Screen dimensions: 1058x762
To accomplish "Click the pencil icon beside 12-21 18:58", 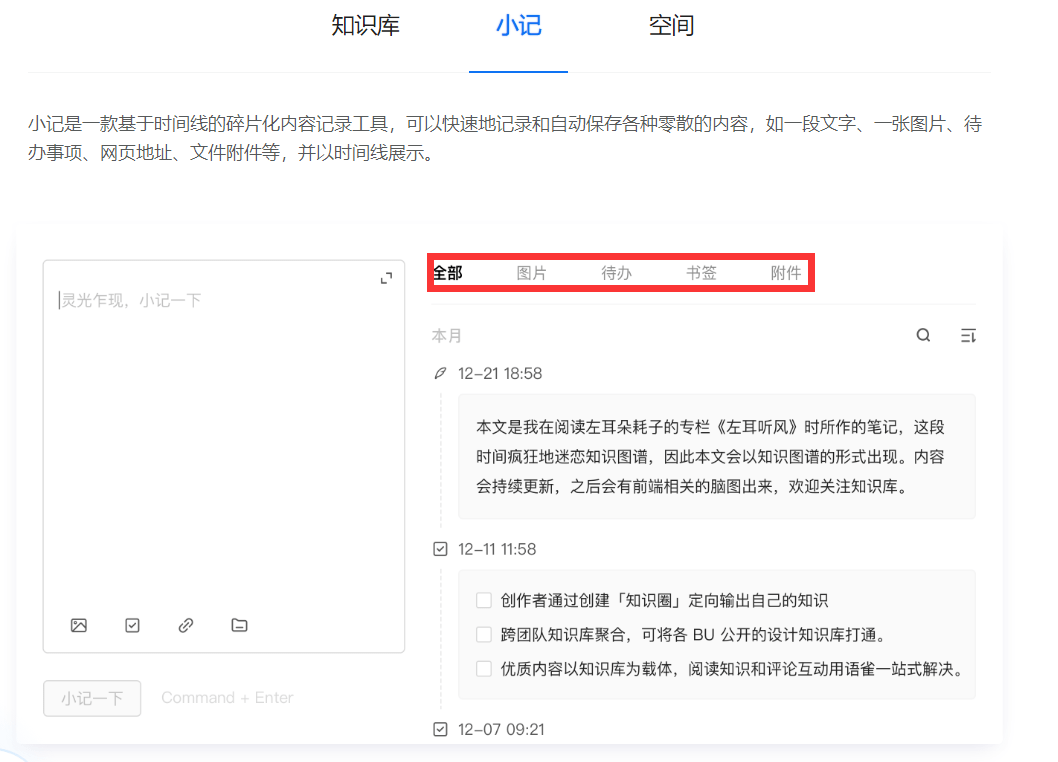I will pyautogui.click(x=440, y=373).
